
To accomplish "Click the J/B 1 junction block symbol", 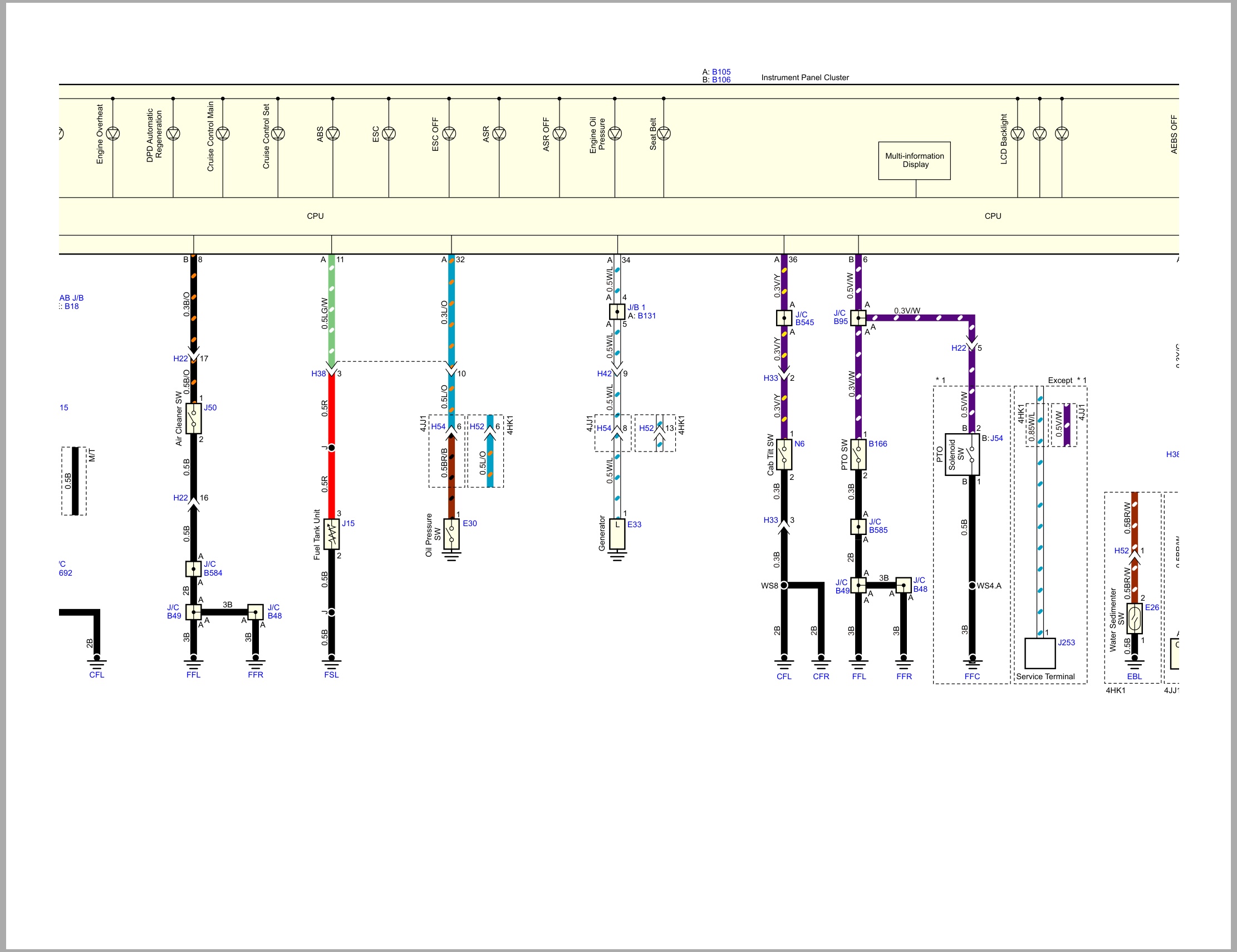I will (x=617, y=311).
